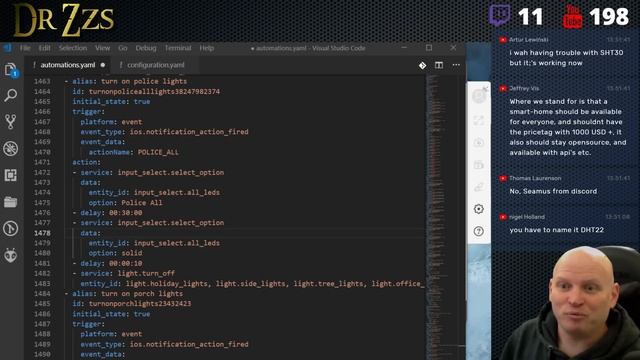This screenshot has width=640, height=360.
Task: Click the unsaved dot on automations.yaml tab
Action: [x=103, y=65]
